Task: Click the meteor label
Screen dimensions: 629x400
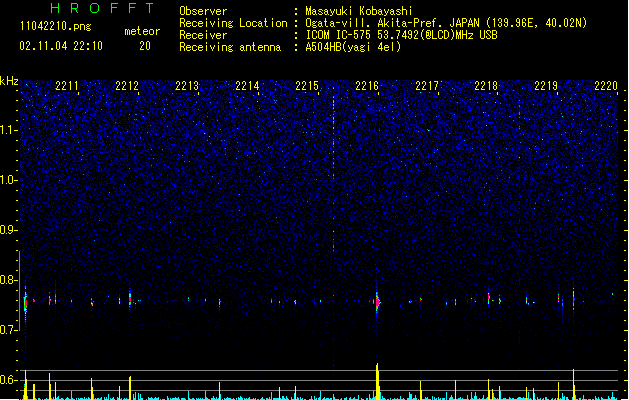Action: tap(142, 31)
